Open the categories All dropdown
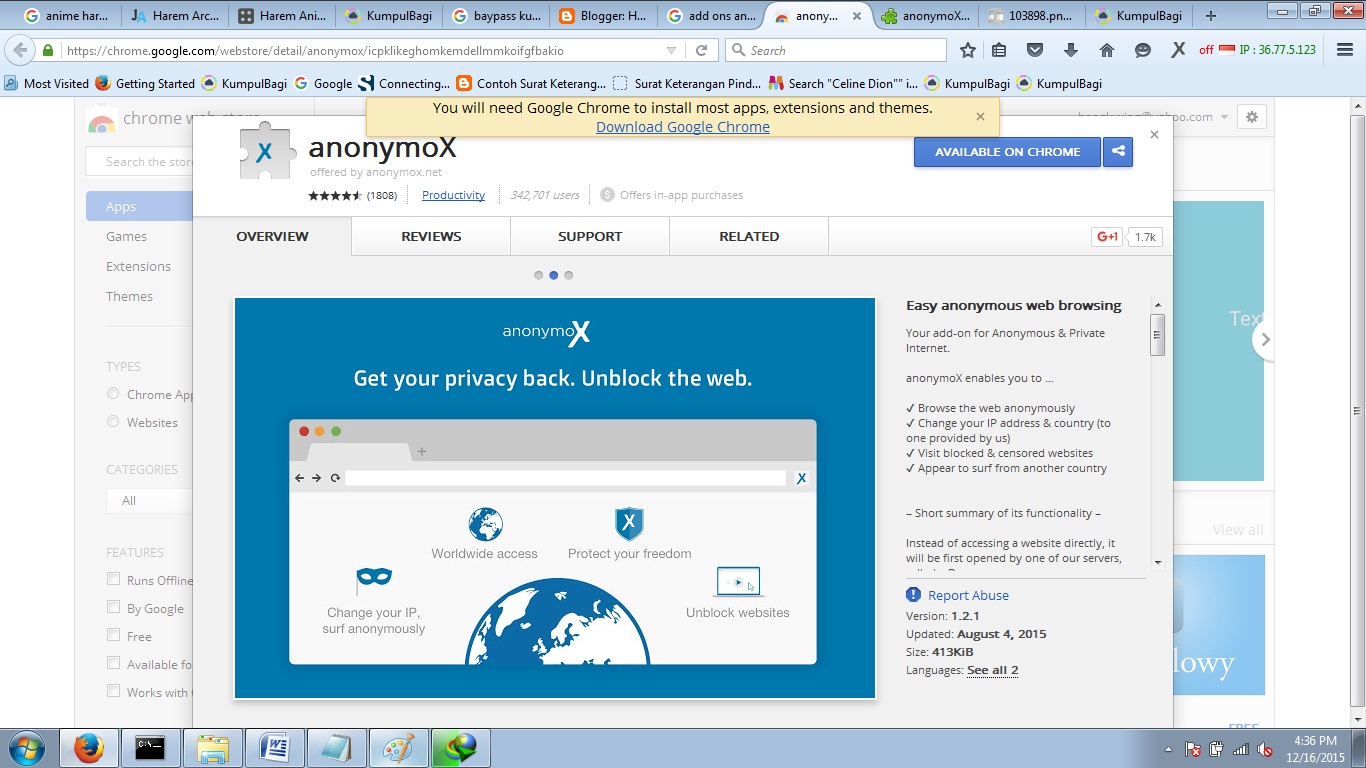The image size is (1366, 768). click(x=149, y=501)
